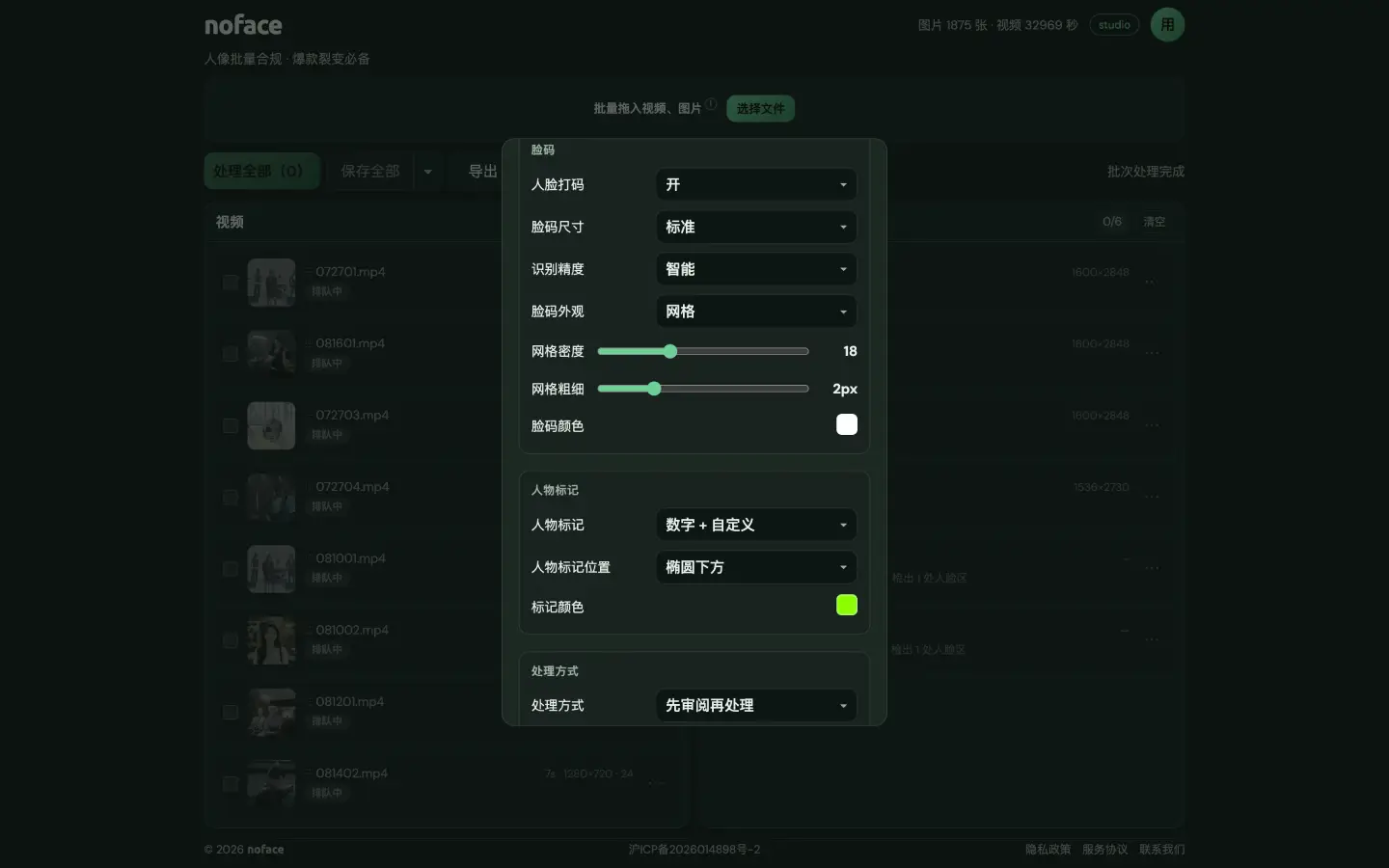This screenshot has height=868, width=1389.
Task: Click the 保存全部 button
Action: [x=370, y=171]
